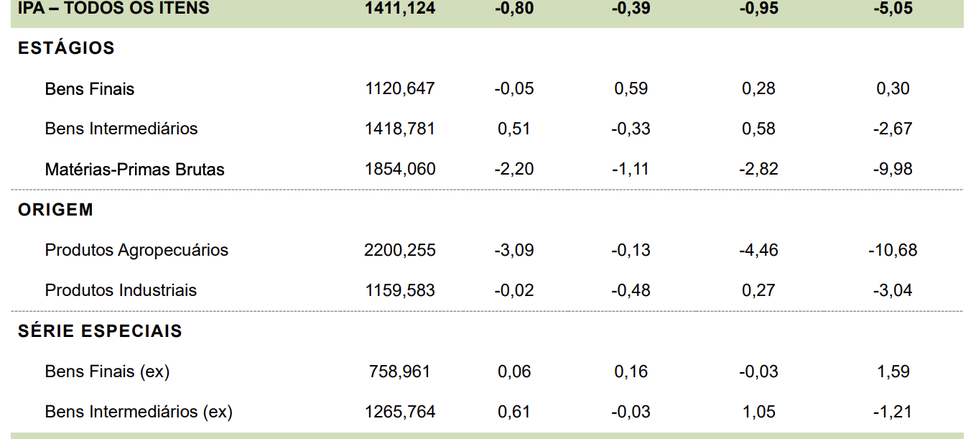Screen dimensions: 971x439
Task: Click Bens Finais label under ESTÁGIOS
Action: (90, 89)
